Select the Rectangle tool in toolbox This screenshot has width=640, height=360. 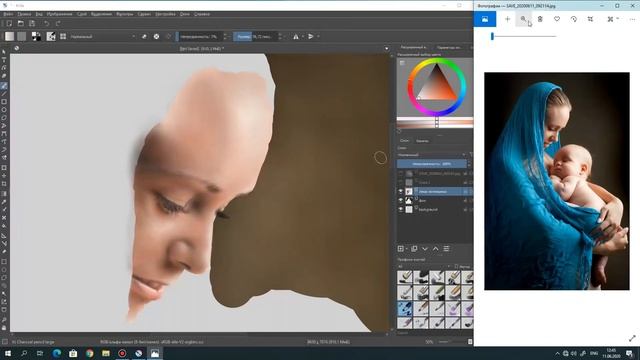(x=4, y=102)
